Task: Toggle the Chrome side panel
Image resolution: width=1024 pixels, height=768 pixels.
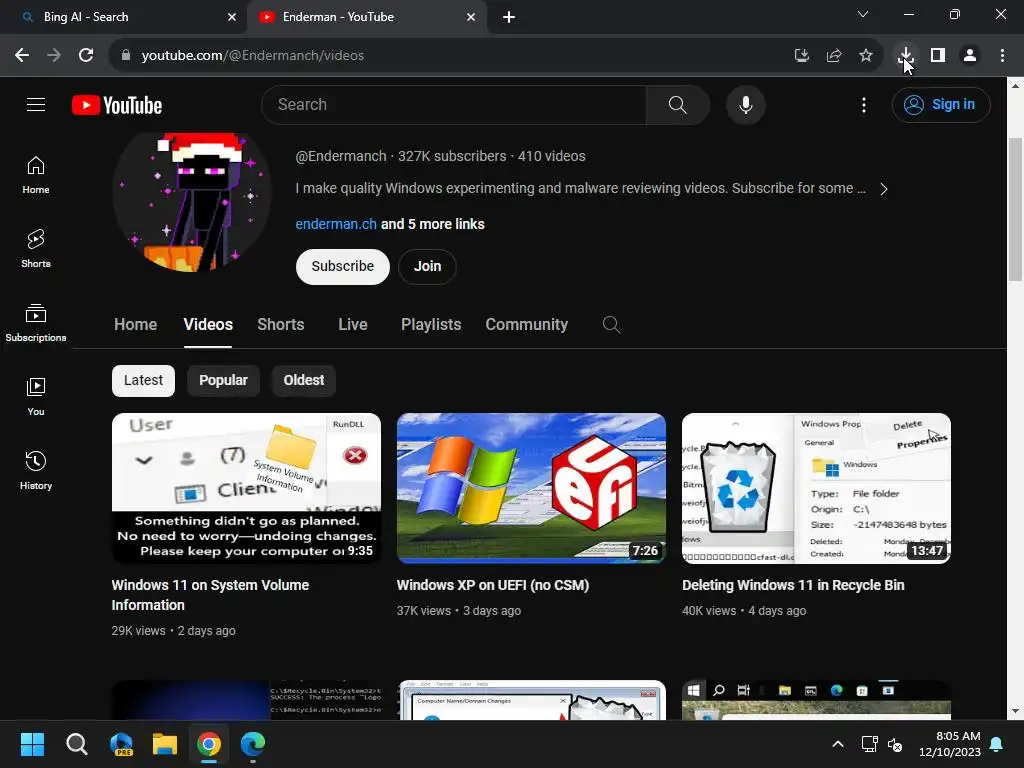Action: tap(938, 55)
